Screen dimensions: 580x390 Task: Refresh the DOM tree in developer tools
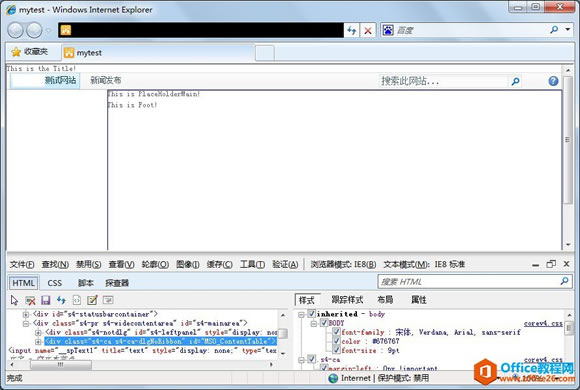61,300
